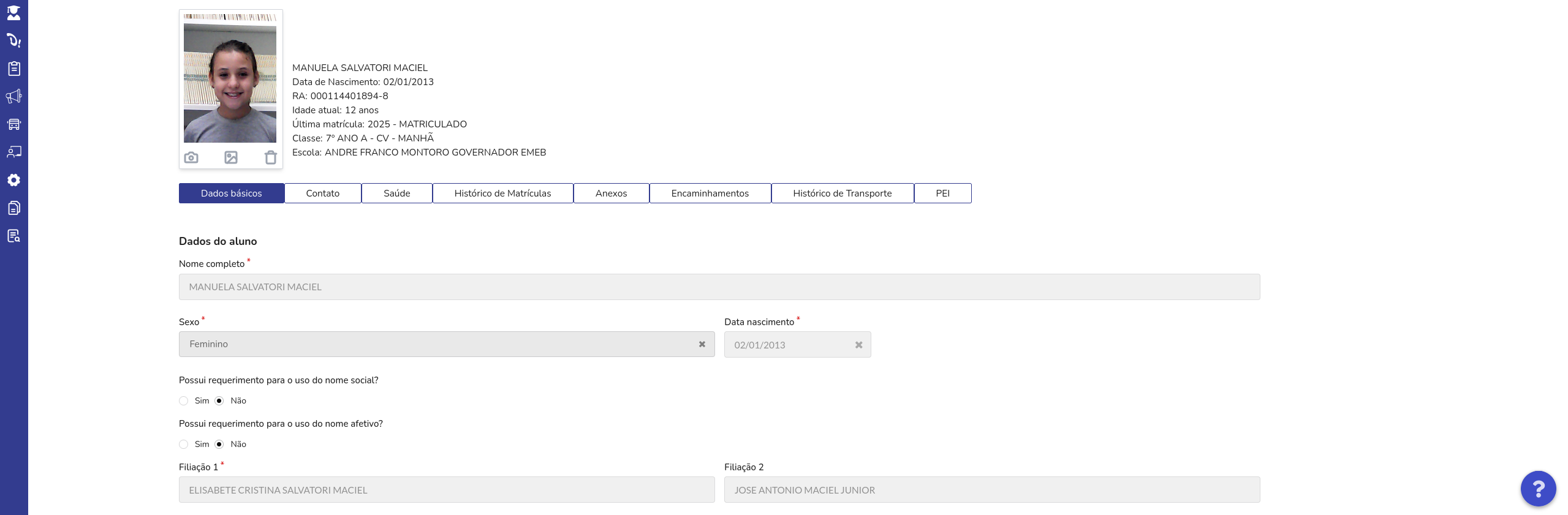Click the camera icon under student photo
This screenshot has width=1568, height=515.
(x=191, y=157)
